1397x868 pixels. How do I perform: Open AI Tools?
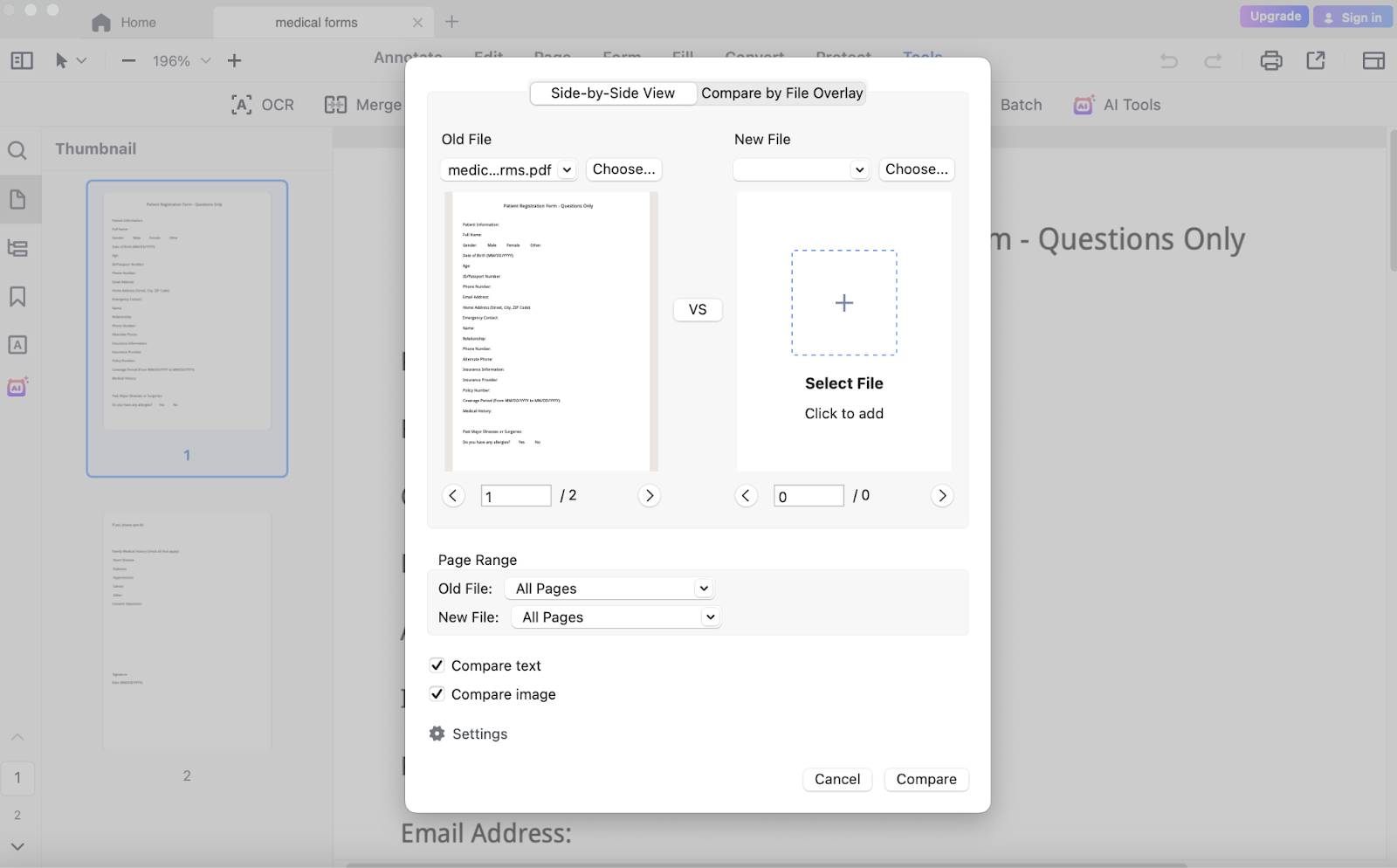tap(1117, 105)
